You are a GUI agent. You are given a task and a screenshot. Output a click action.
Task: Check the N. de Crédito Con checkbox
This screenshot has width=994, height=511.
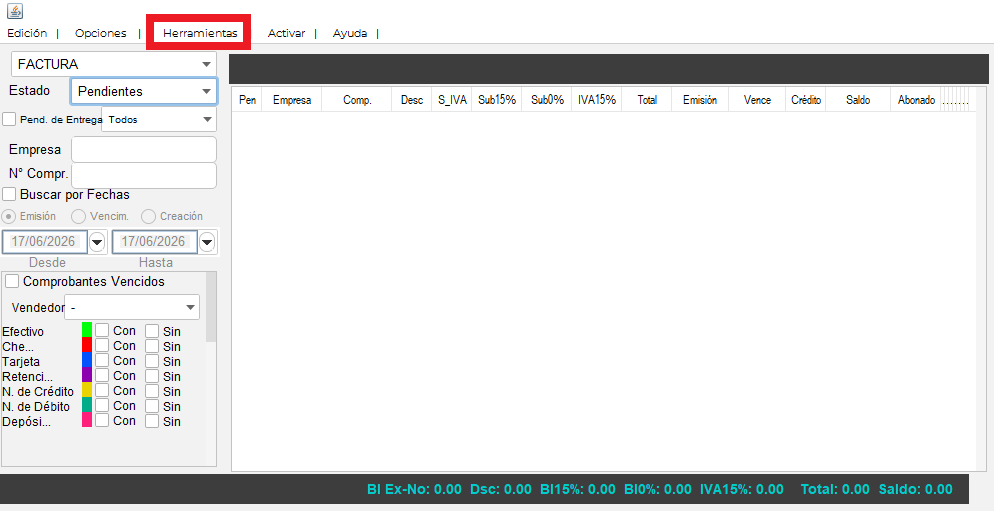click(x=102, y=391)
